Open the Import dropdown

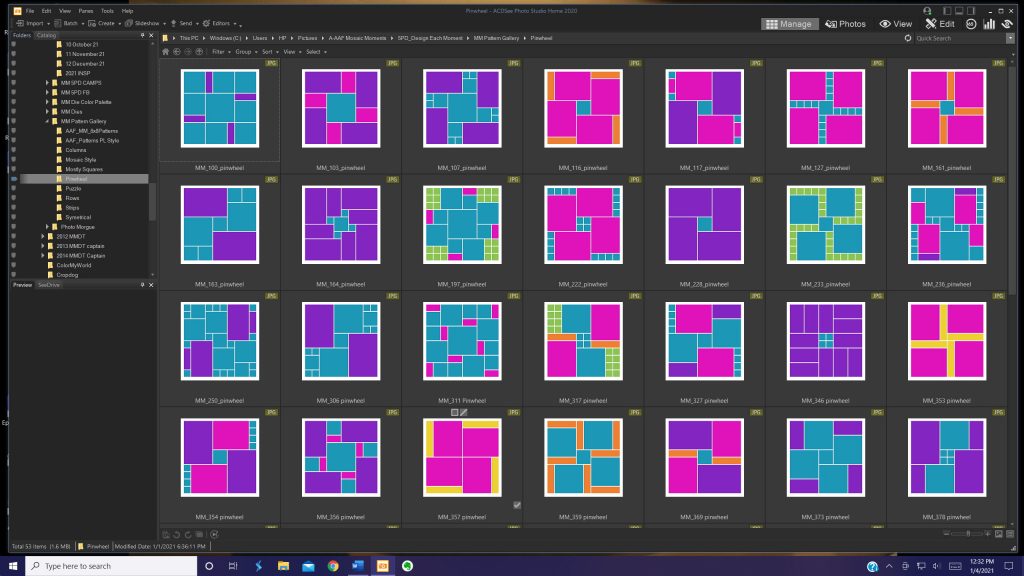[x=34, y=24]
